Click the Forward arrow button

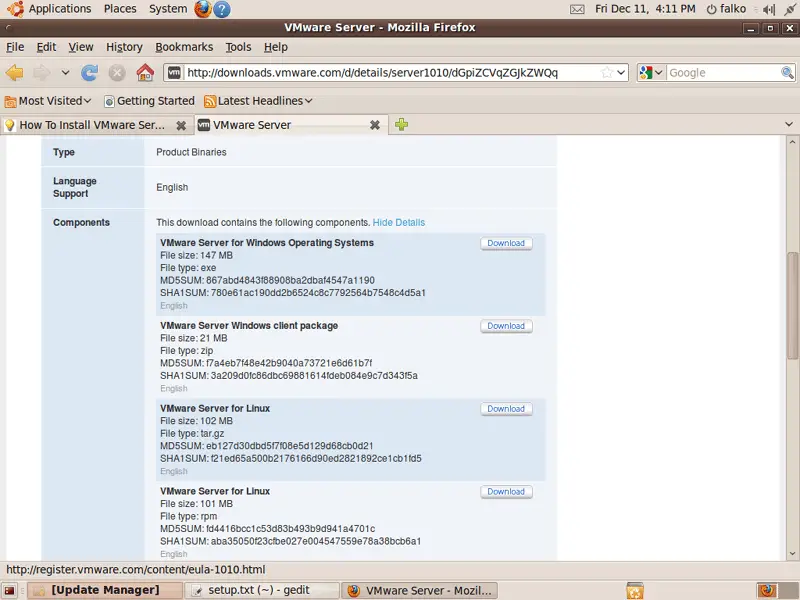41,73
